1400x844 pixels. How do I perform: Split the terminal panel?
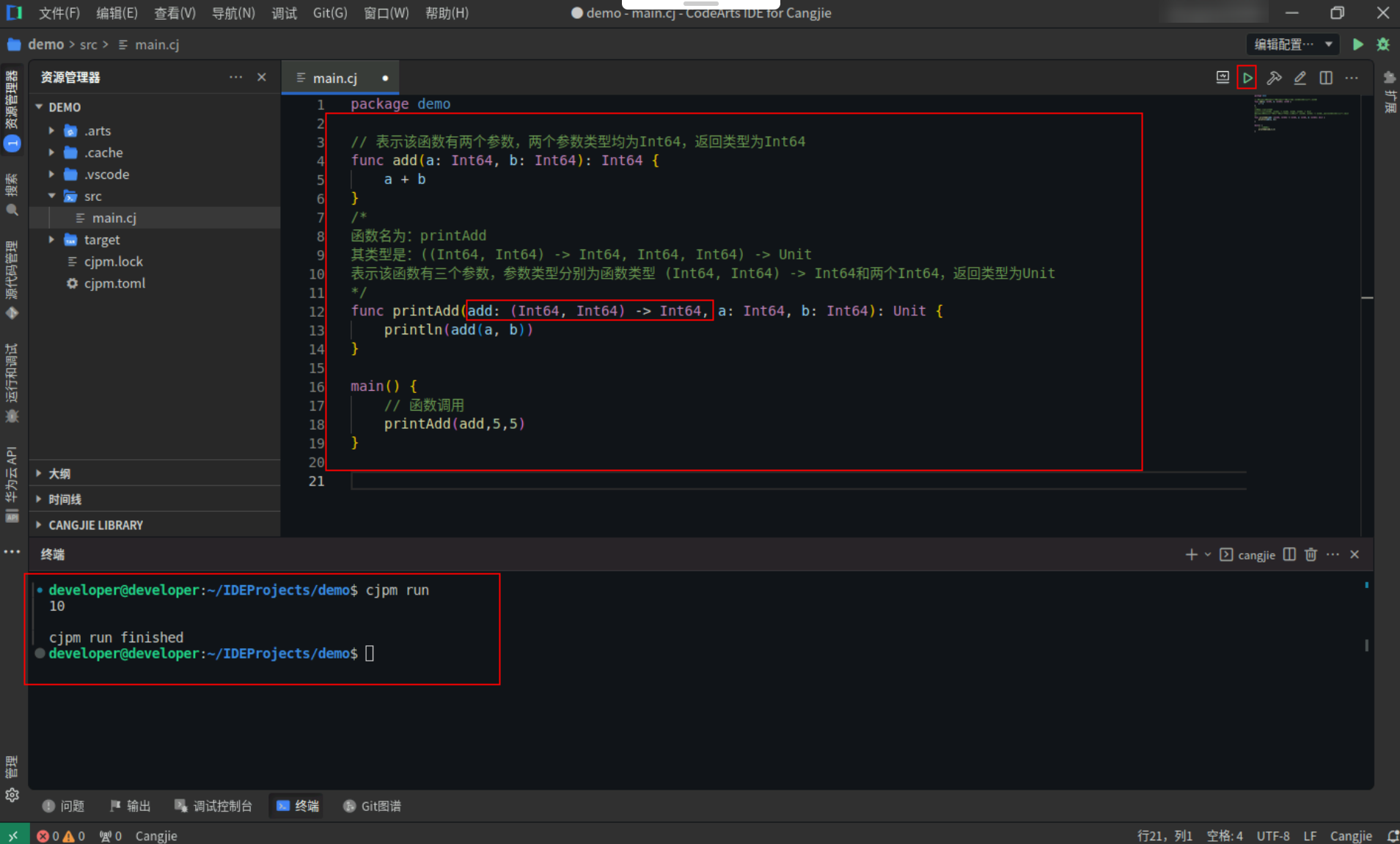[x=1289, y=554]
